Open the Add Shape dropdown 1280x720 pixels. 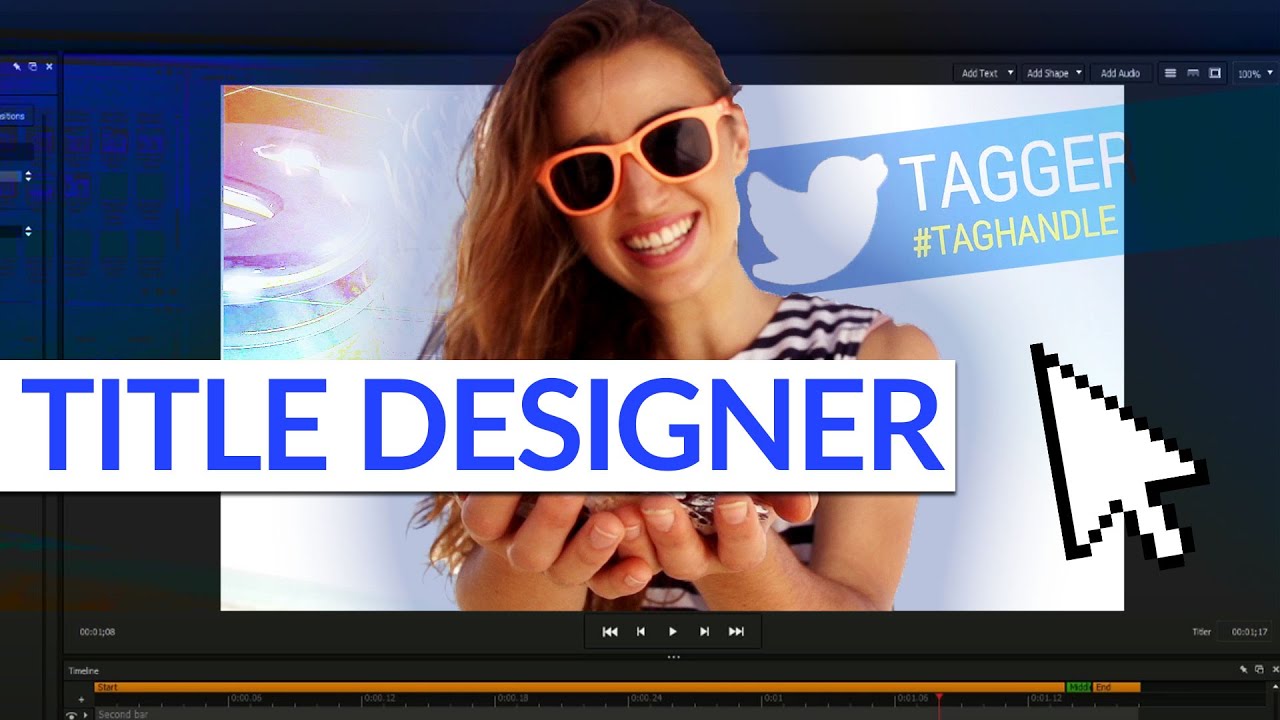1053,73
